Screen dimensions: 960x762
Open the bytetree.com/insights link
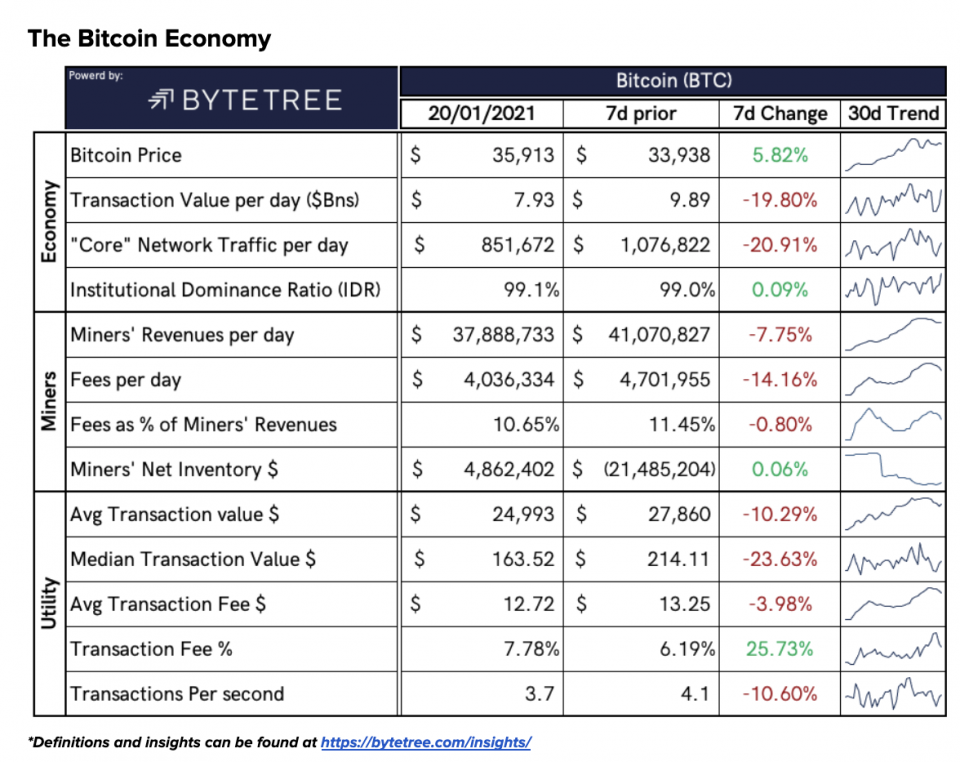tap(425, 742)
